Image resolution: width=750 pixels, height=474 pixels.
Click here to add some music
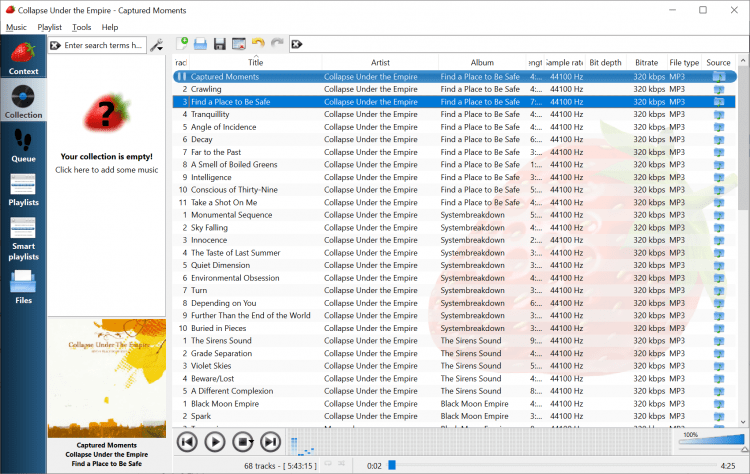tap(106, 170)
